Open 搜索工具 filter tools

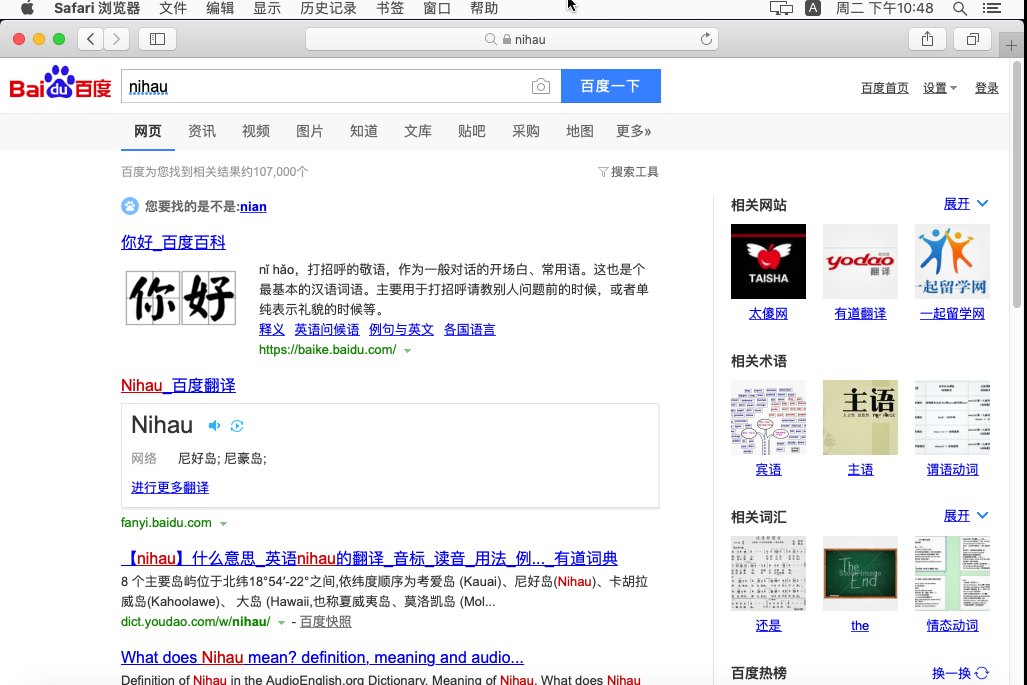pyautogui.click(x=628, y=172)
